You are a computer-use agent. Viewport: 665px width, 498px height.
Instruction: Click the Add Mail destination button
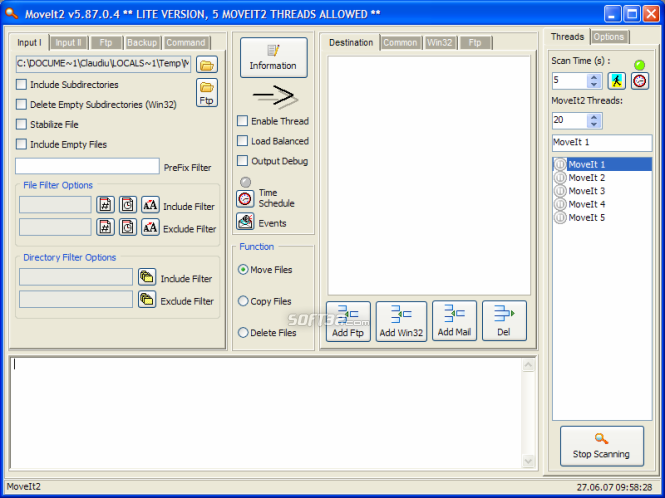pyautogui.click(x=454, y=321)
